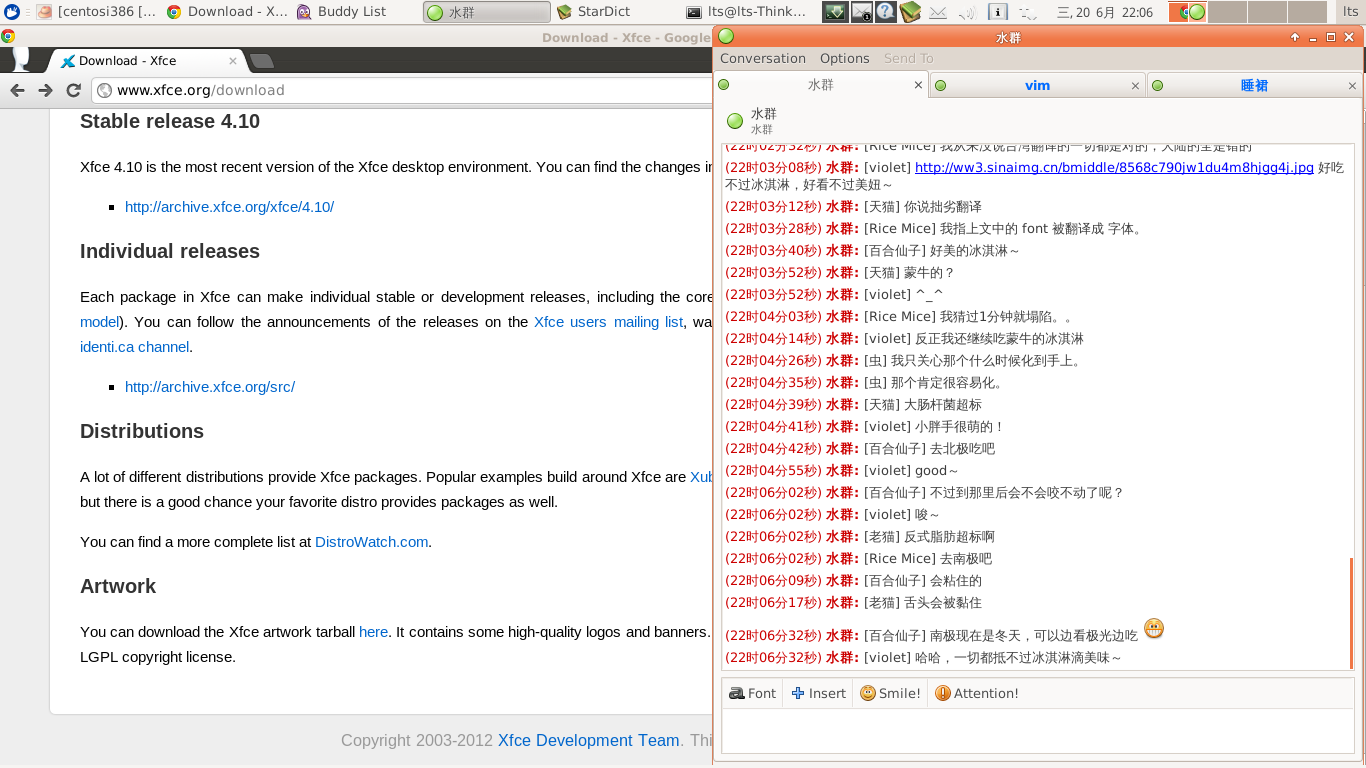Select the 'Download - Xfce' Chrome tab
The image size is (1366, 768).
tap(147, 61)
